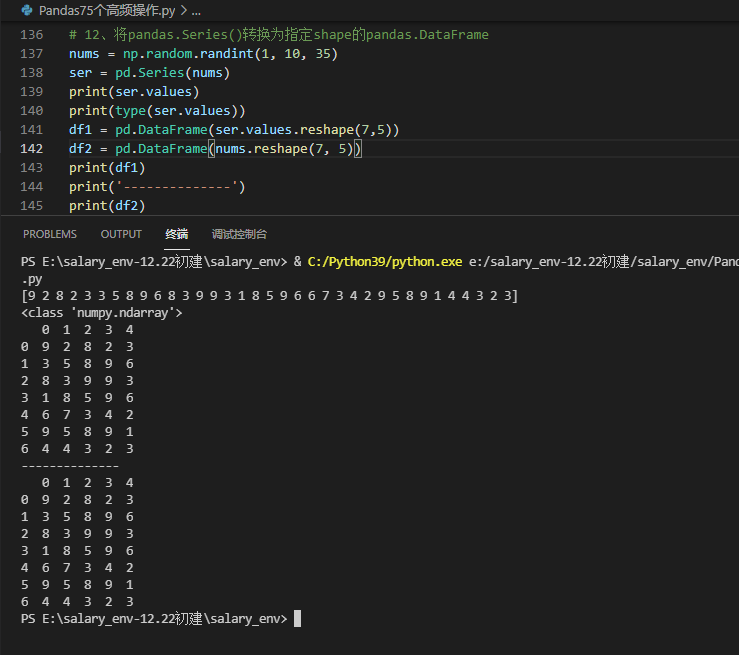The height and width of the screenshot is (655, 739).
Task: Click the breadcrumb ellipsis after file name
Action: click(196, 11)
